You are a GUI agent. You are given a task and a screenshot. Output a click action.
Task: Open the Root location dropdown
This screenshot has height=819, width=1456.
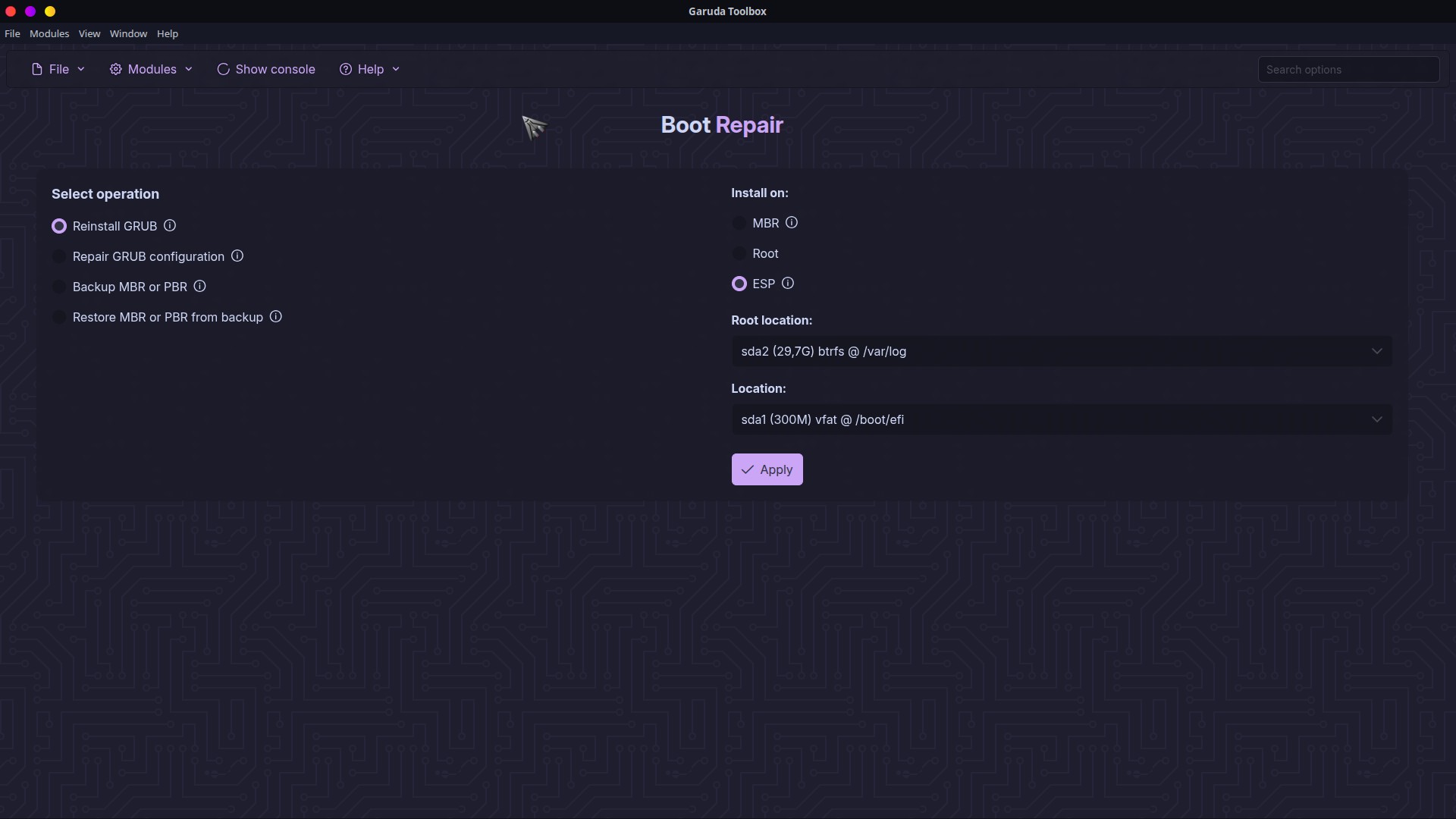(1062, 351)
